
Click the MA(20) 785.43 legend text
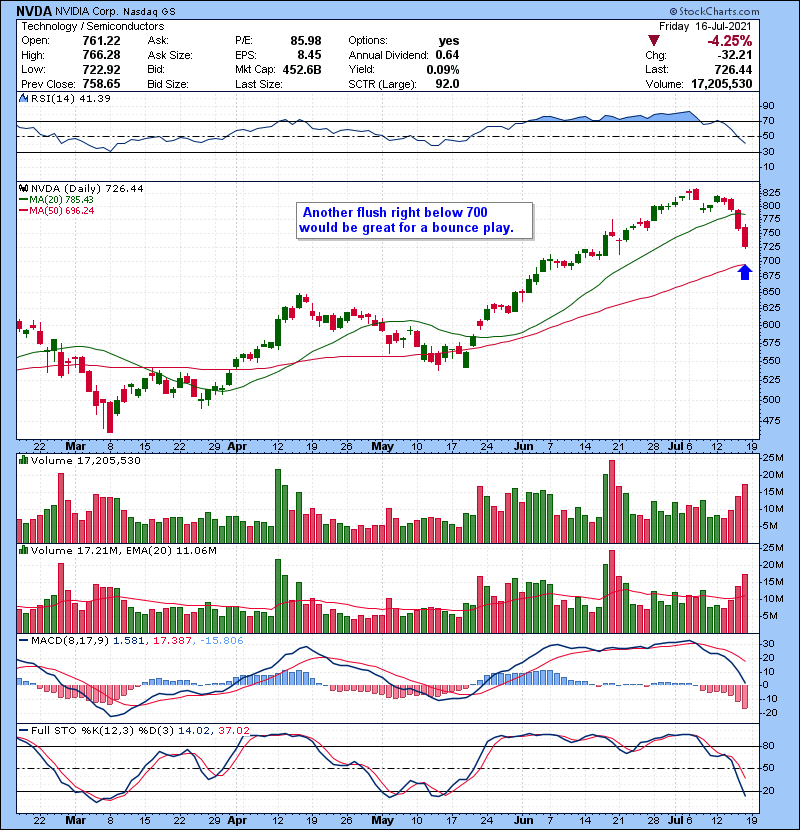tap(61, 200)
